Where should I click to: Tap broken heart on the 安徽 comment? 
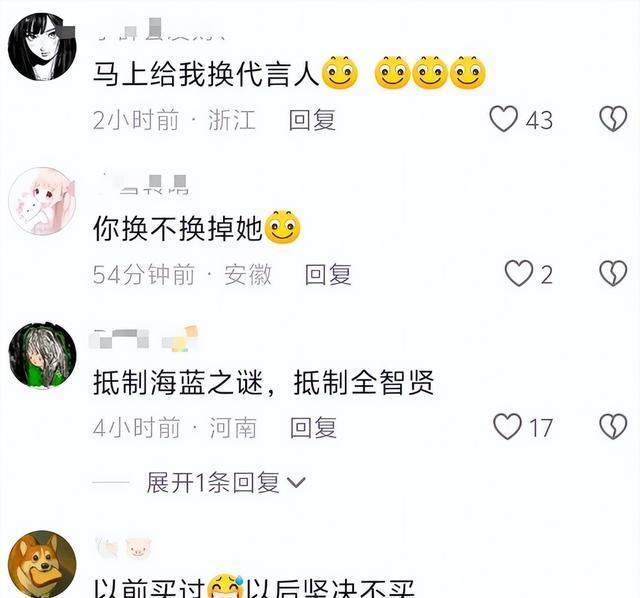[613, 273]
